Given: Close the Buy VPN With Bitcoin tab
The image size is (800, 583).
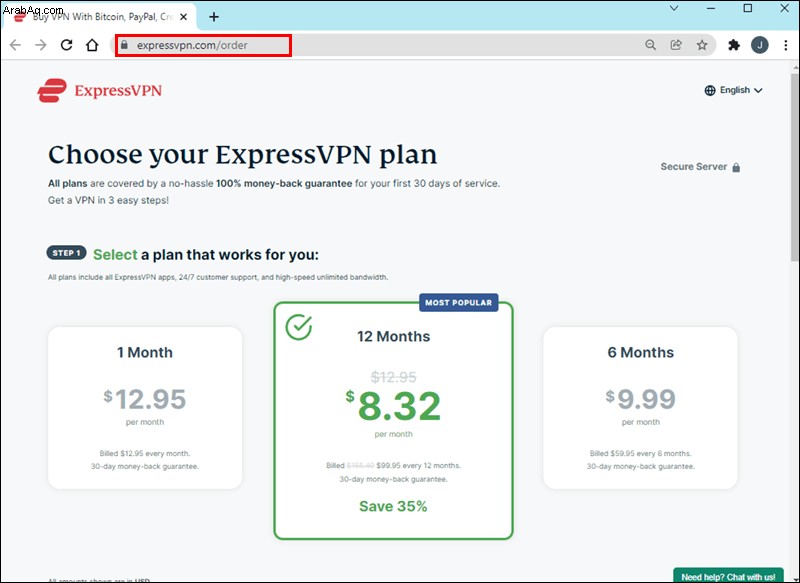Looking at the screenshot, I should point(184,17).
